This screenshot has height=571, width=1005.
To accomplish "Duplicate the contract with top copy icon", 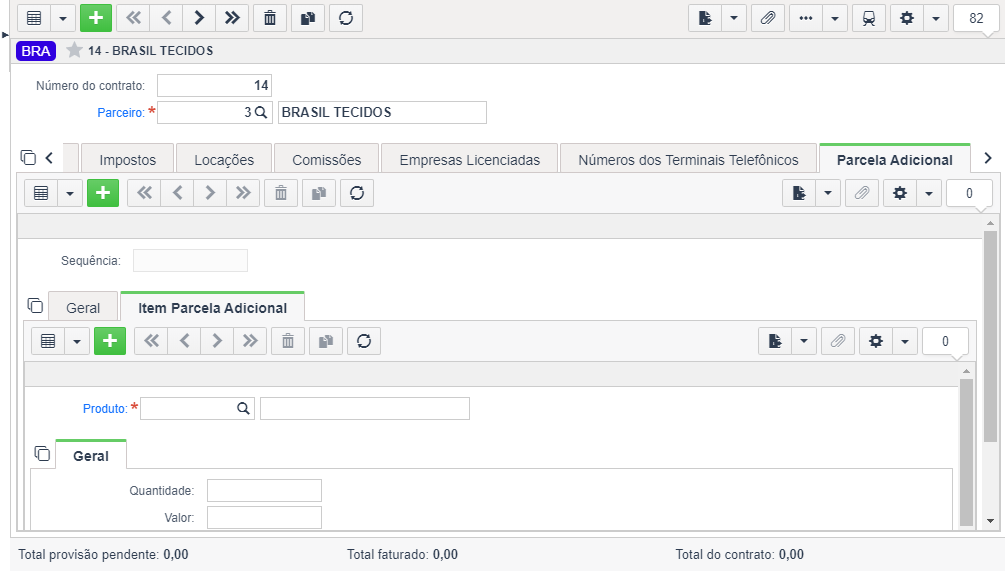I will point(308,18).
